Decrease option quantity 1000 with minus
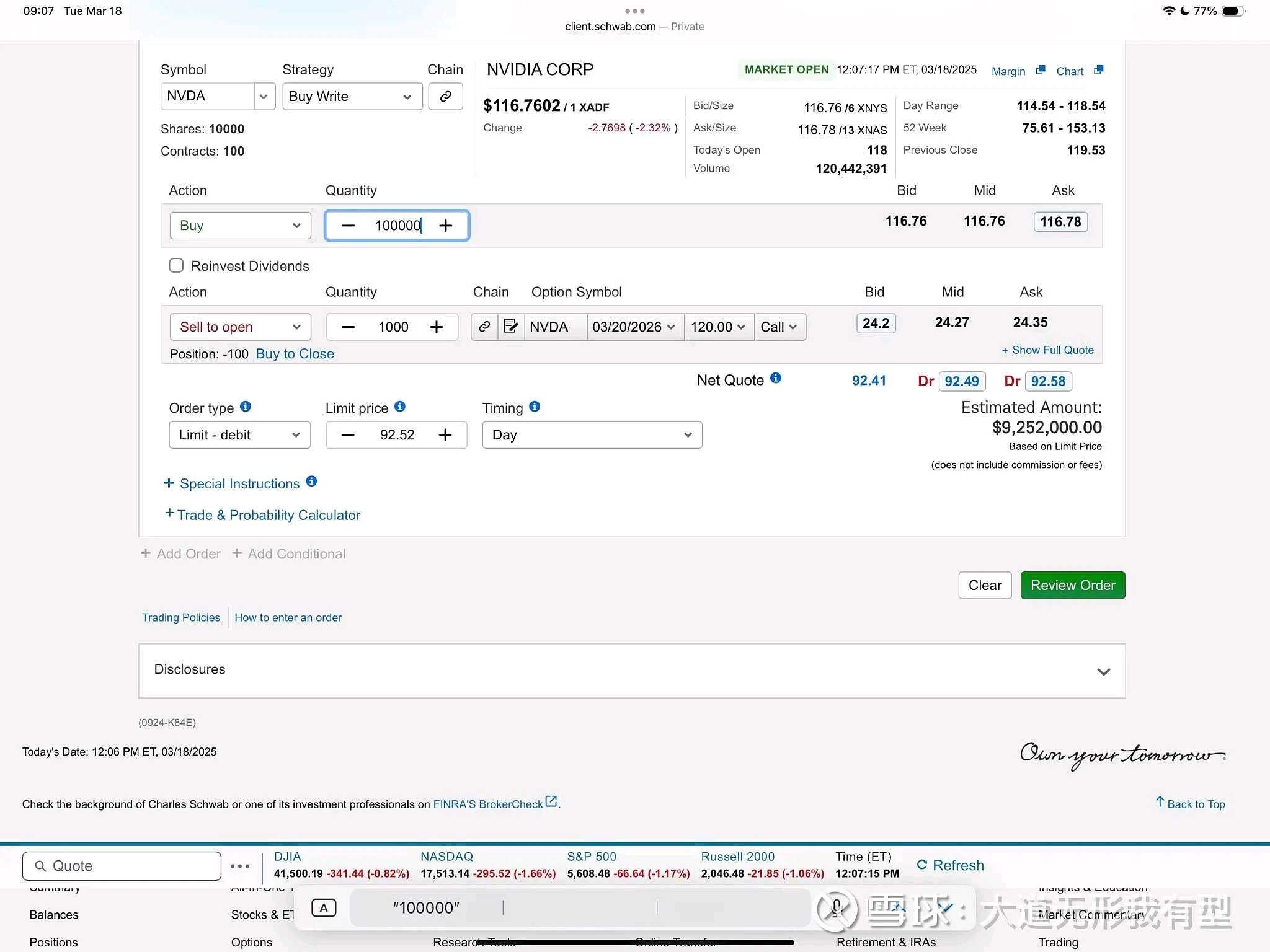Screen dimensions: 1270x952 point(349,327)
